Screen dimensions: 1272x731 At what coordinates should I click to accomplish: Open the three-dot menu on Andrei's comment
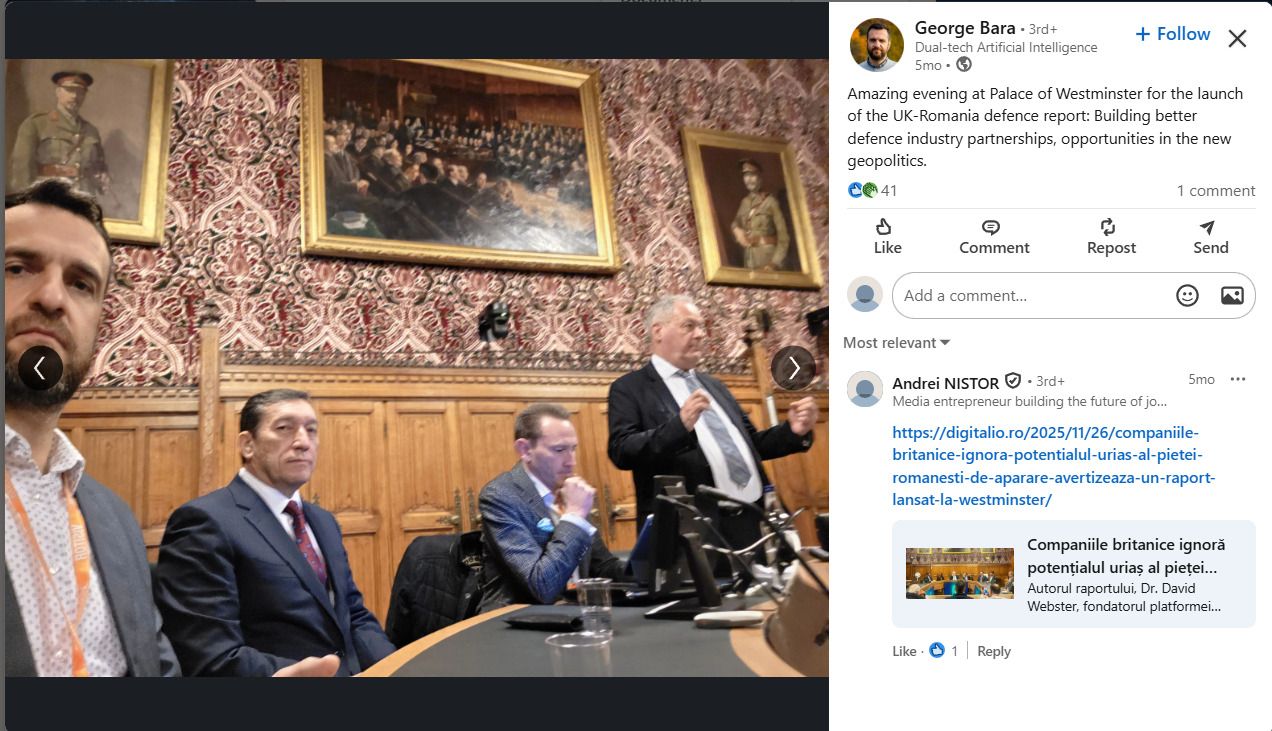coord(1238,379)
